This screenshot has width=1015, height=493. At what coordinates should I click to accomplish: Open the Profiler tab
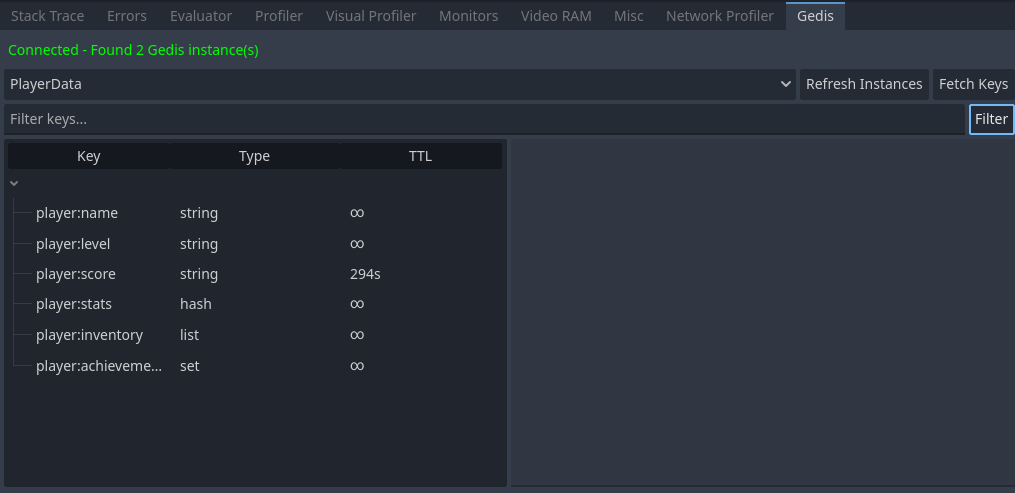tap(279, 16)
